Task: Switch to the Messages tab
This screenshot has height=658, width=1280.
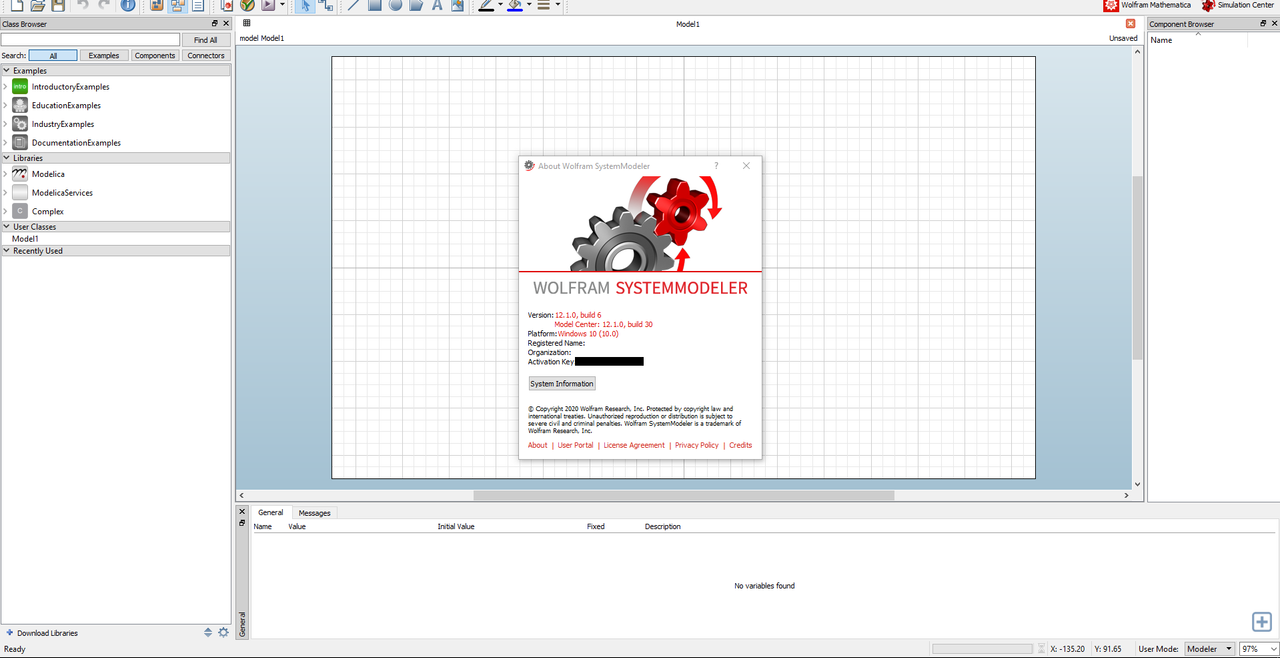Action: (314, 513)
